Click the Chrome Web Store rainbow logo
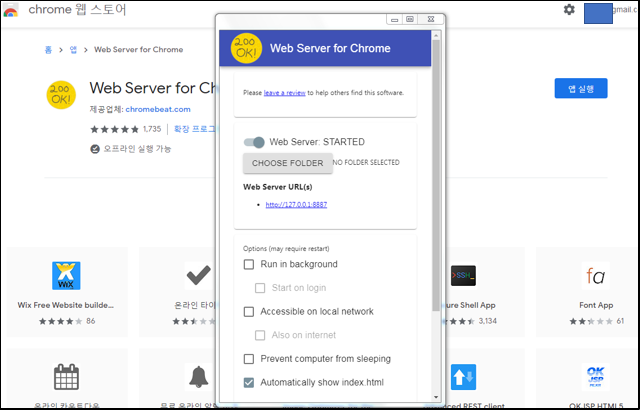The height and width of the screenshot is (410, 640). 10,10
